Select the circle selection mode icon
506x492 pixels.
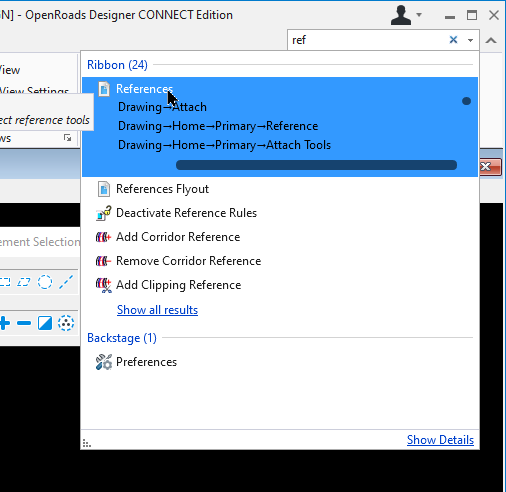(45, 282)
